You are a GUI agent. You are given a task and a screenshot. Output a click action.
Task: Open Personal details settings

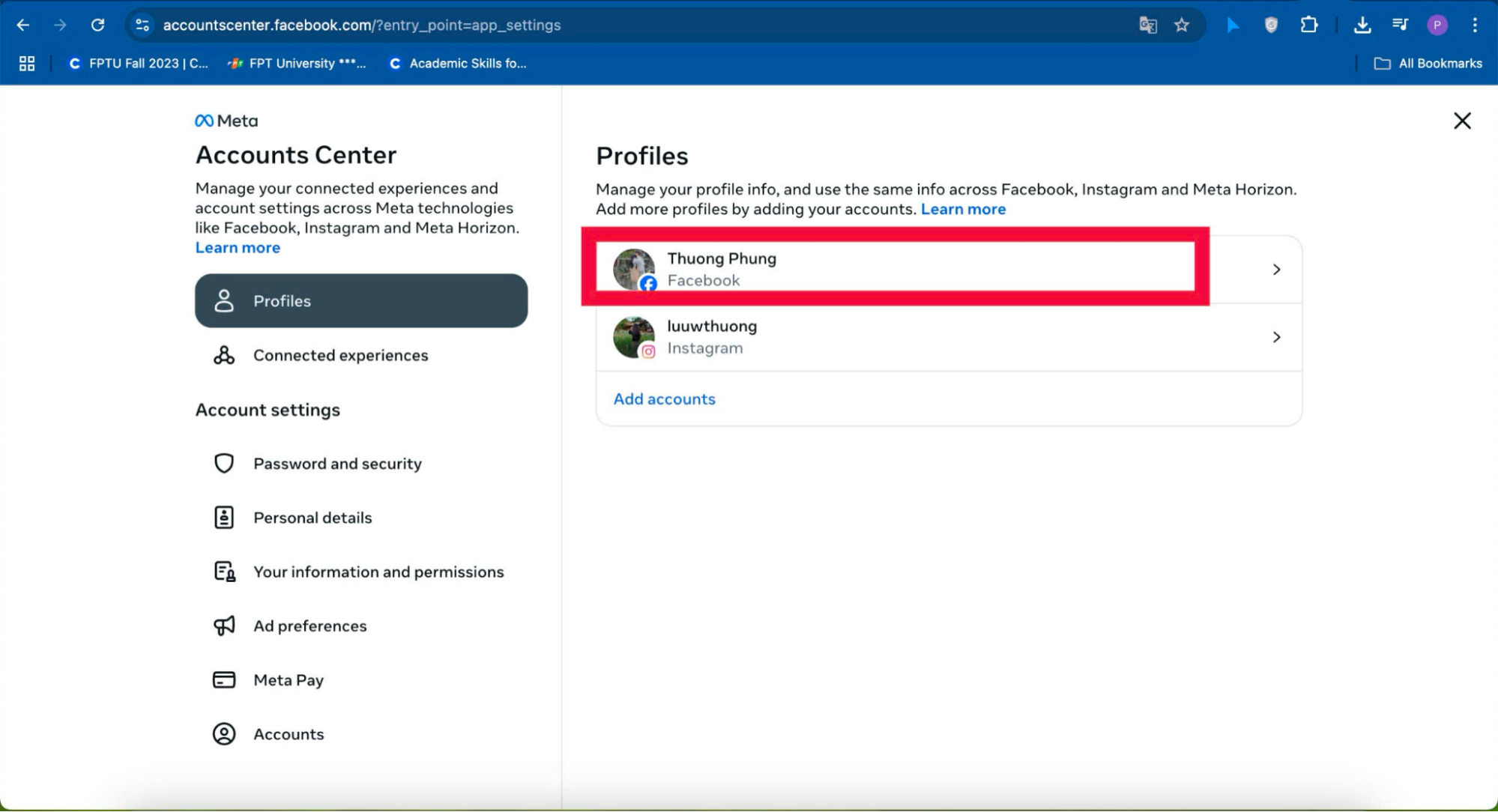click(x=361, y=518)
